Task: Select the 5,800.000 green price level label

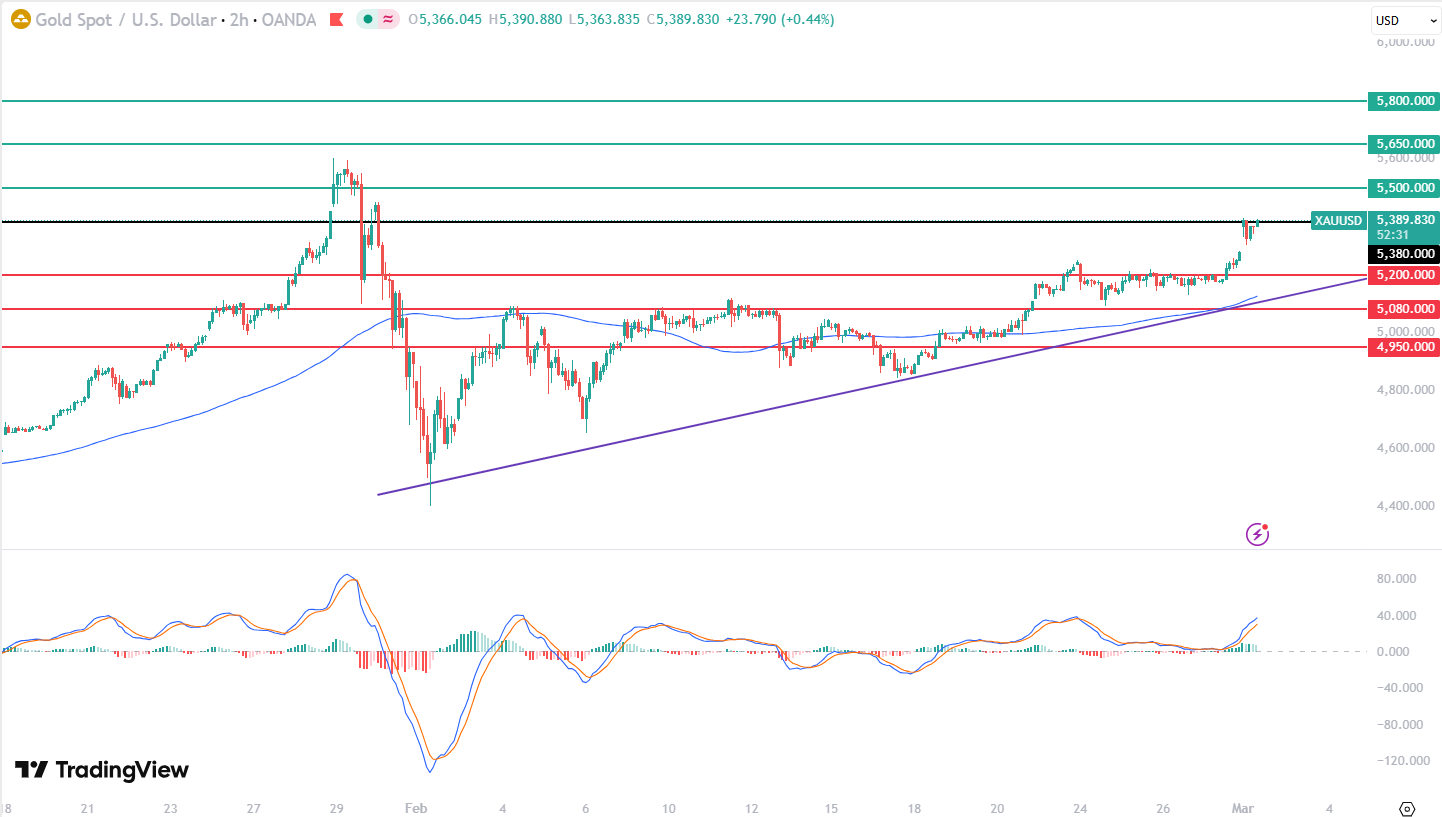Action: (x=1404, y=101)
